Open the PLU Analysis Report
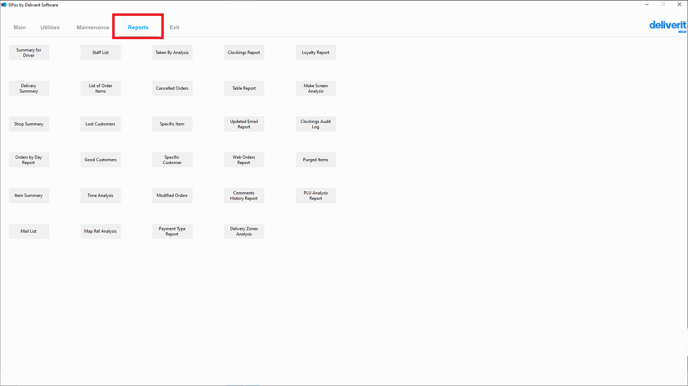688x386 pixels. click(315, 196)
